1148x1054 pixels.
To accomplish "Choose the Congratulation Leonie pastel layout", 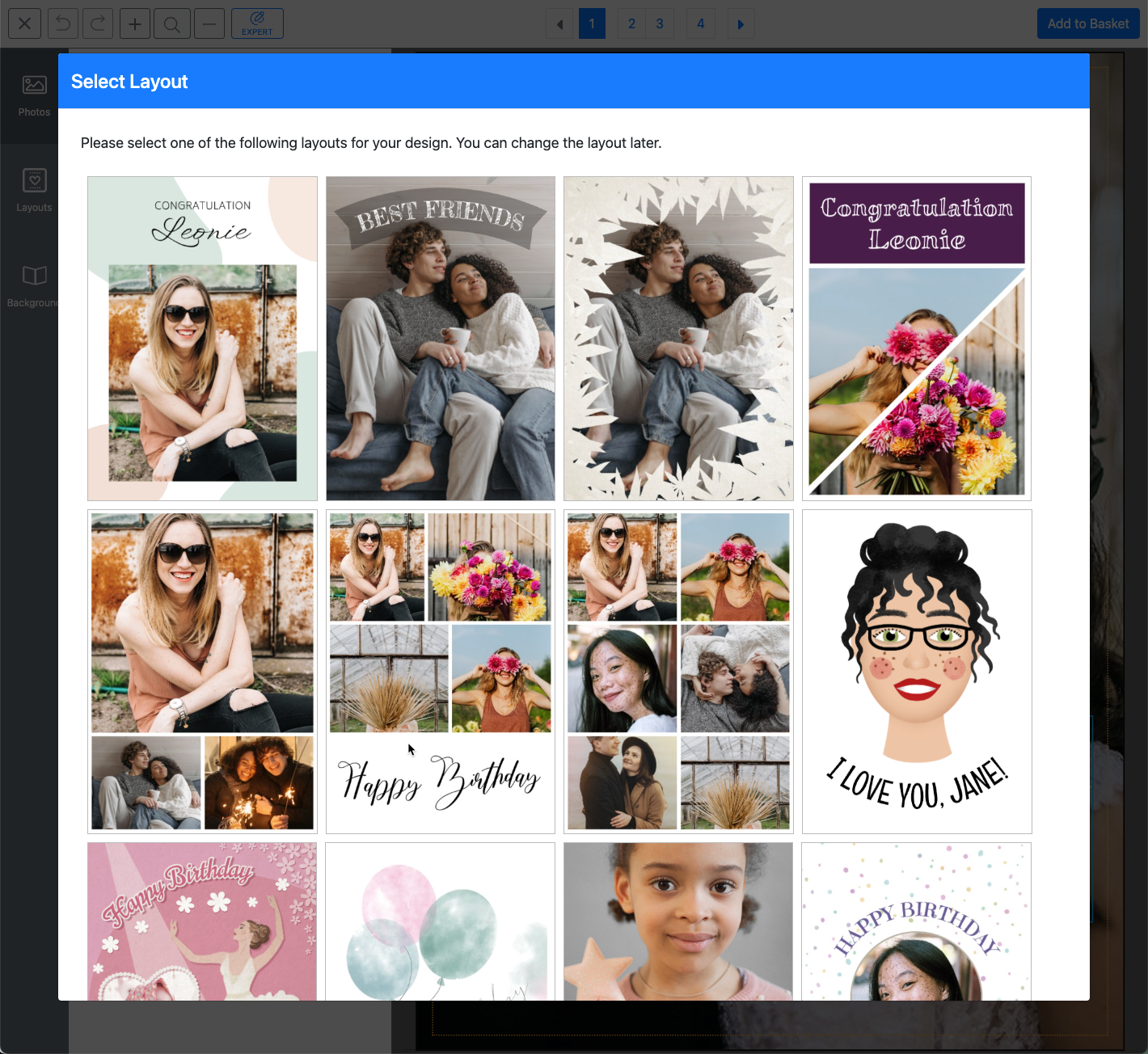I will click(x=202, y=339).
